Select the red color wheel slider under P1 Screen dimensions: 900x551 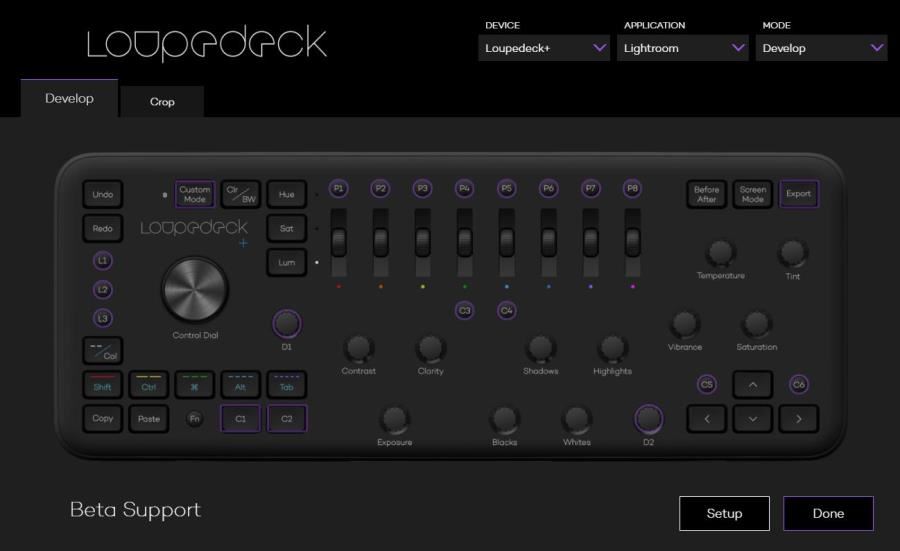(338, 242)
